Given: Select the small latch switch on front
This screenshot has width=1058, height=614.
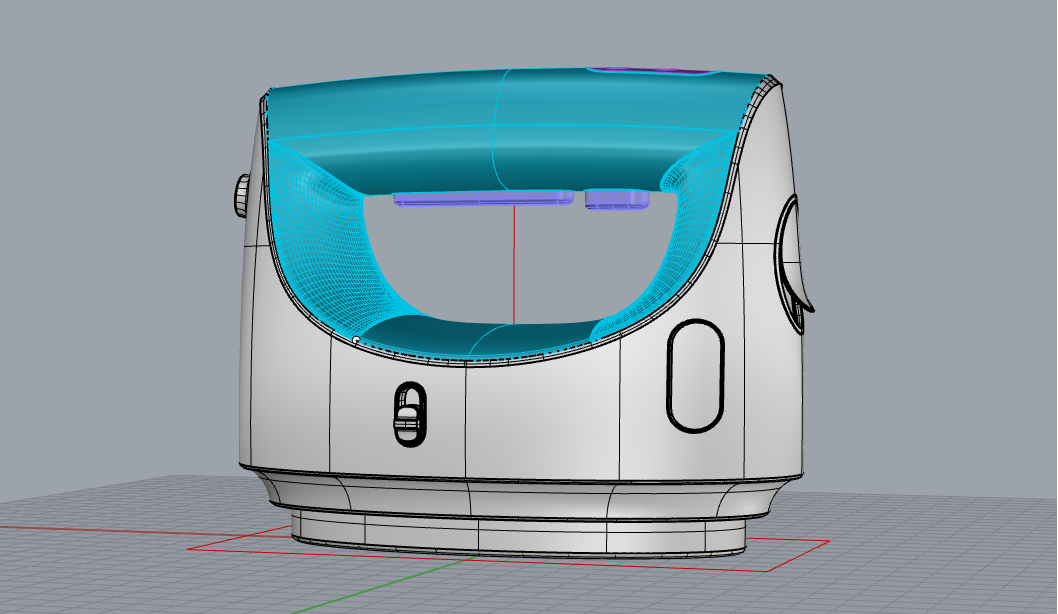Looking at the screenshot, I should 410,414.
